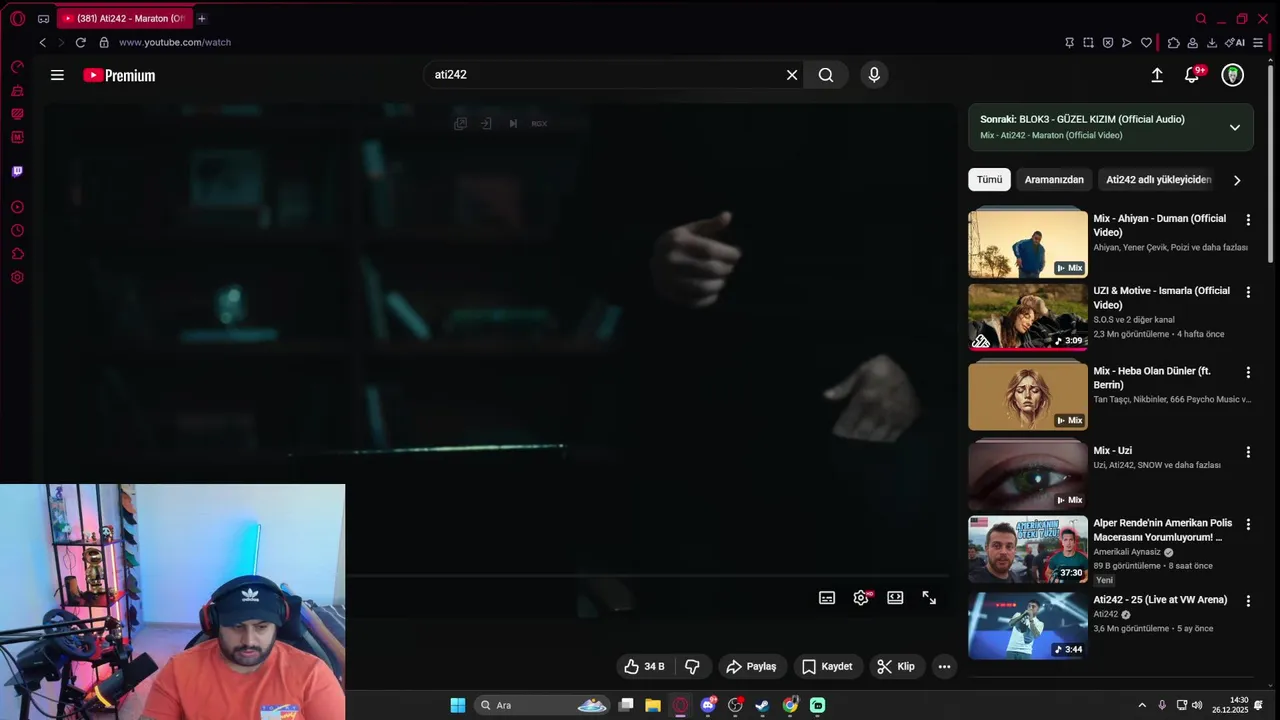Open options for Mix - Heba Olan Dünler
Viewport: 1280px width, 720px height.
tap(1248, 372)
